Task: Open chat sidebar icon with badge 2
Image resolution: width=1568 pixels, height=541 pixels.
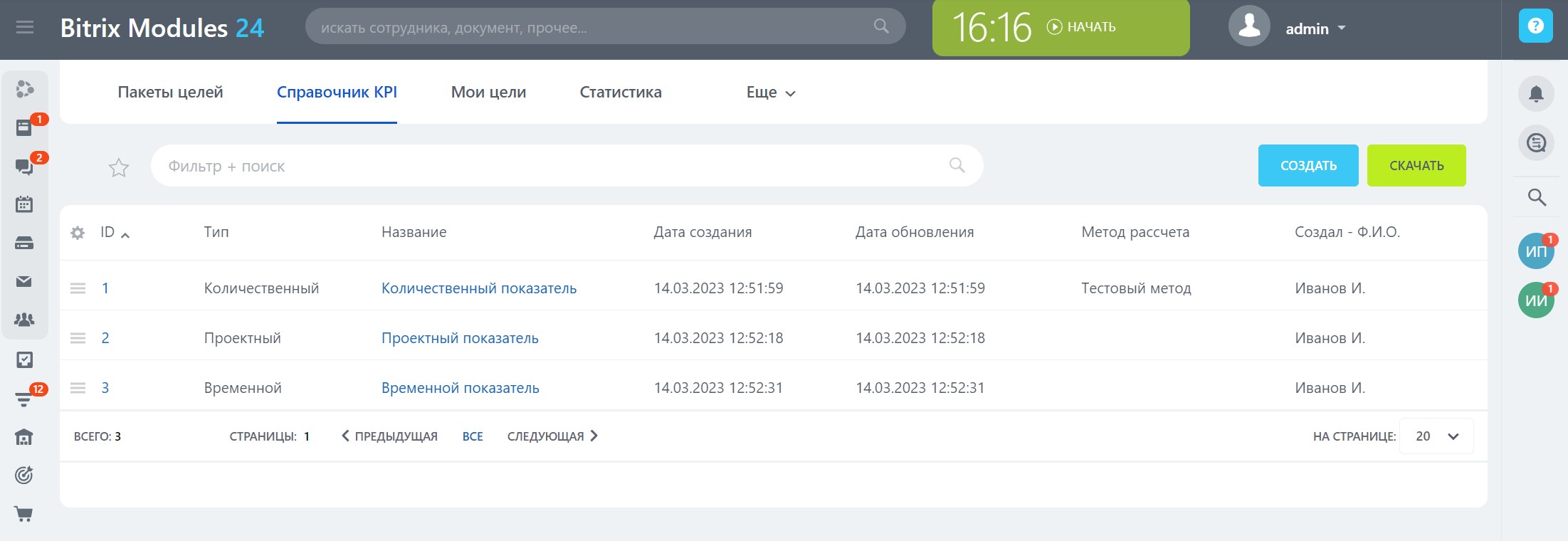Action: (x=24, y=167)
